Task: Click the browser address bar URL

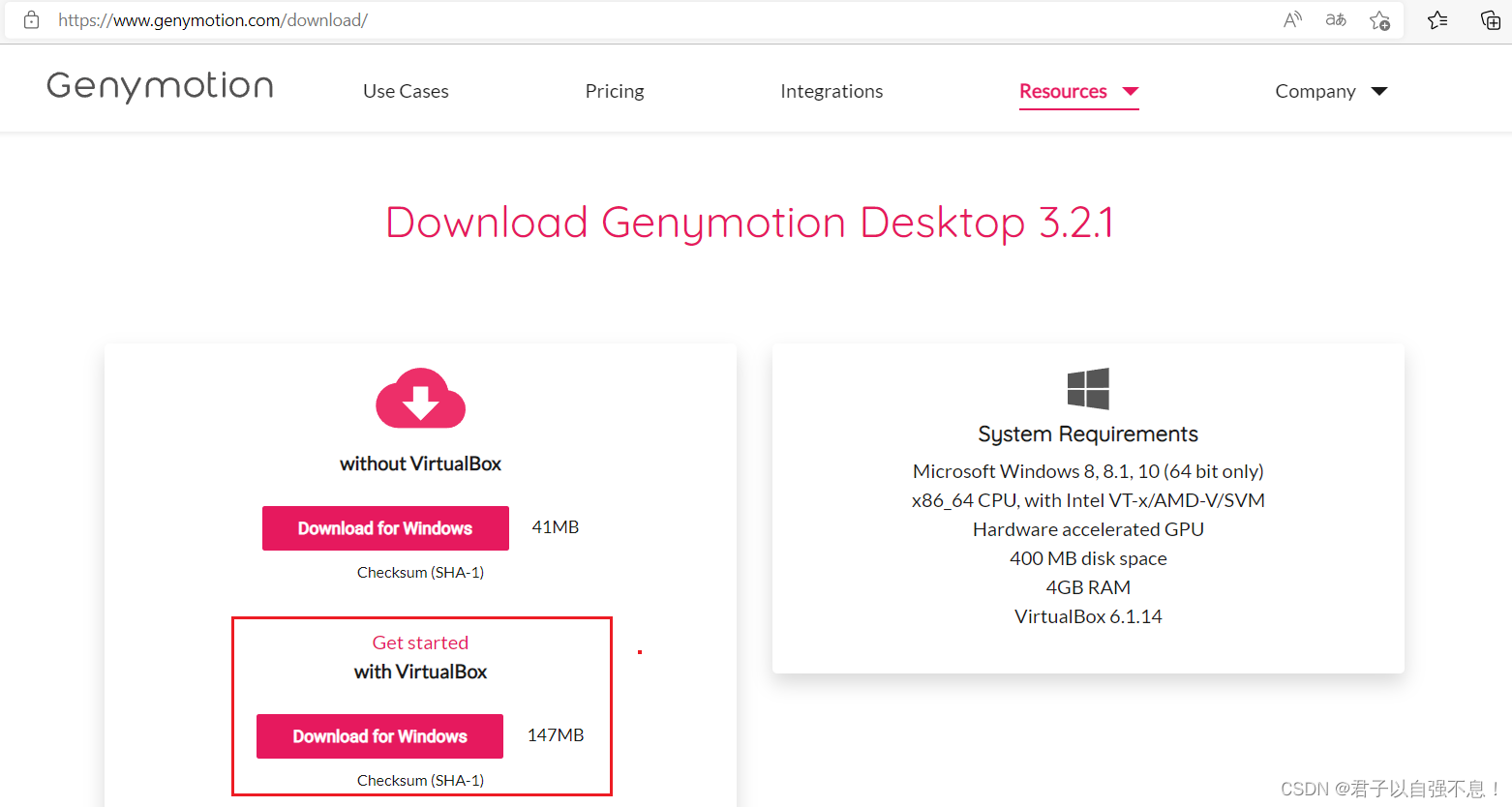Action: click(x=213, y=20)
